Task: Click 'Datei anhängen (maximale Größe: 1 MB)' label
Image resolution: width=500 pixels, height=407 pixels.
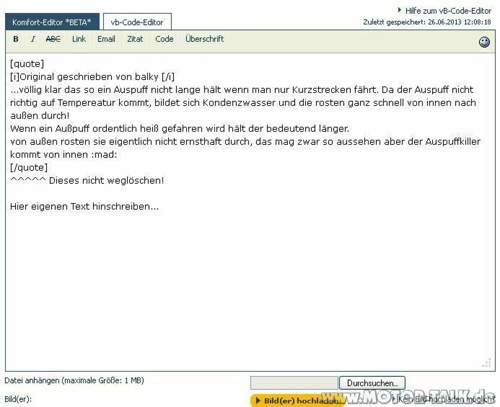Action: pyautogui.click(x=74, y=380)
